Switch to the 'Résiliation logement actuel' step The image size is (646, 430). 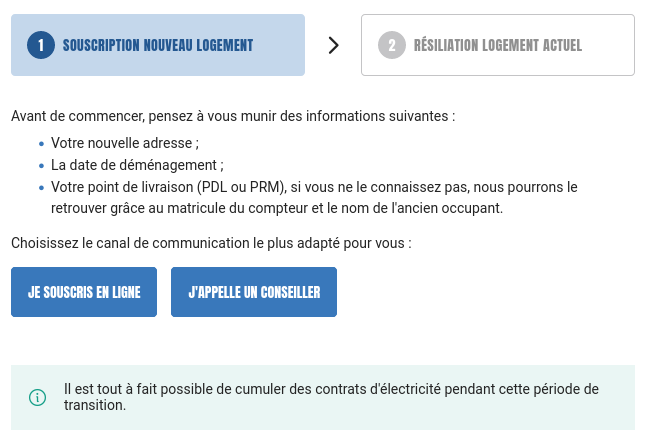click(498, 45)
